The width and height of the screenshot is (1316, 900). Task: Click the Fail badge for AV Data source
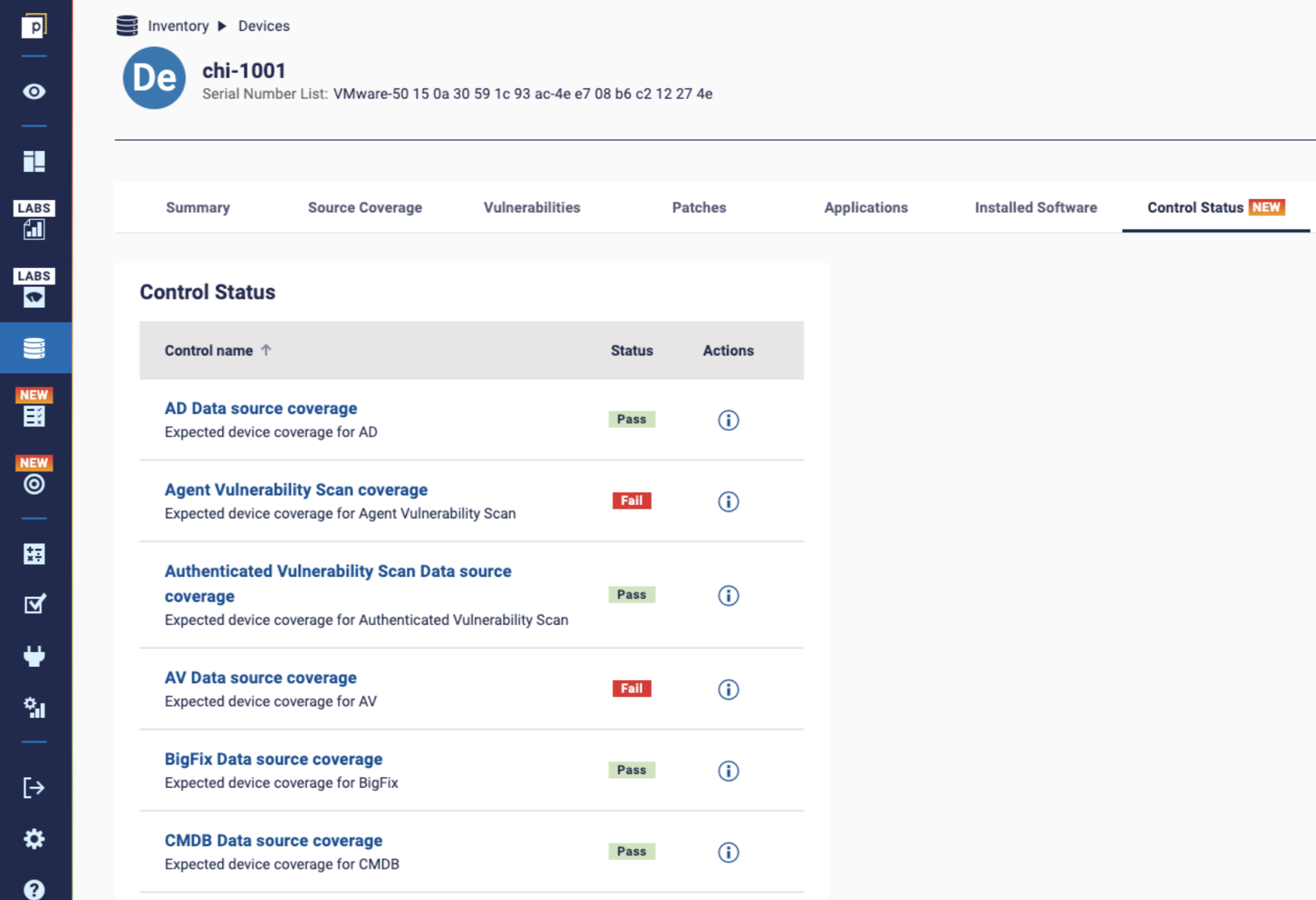pyautogui.click(x=632, y=689)
